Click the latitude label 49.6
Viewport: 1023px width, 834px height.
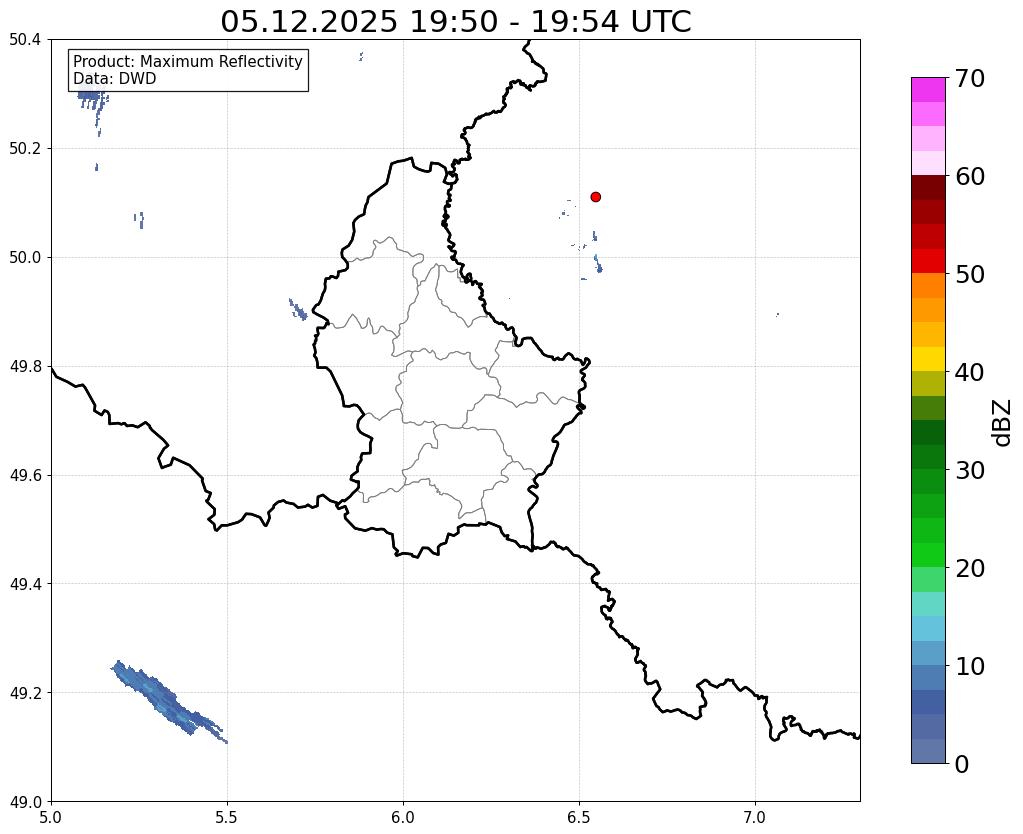point(25,476)
